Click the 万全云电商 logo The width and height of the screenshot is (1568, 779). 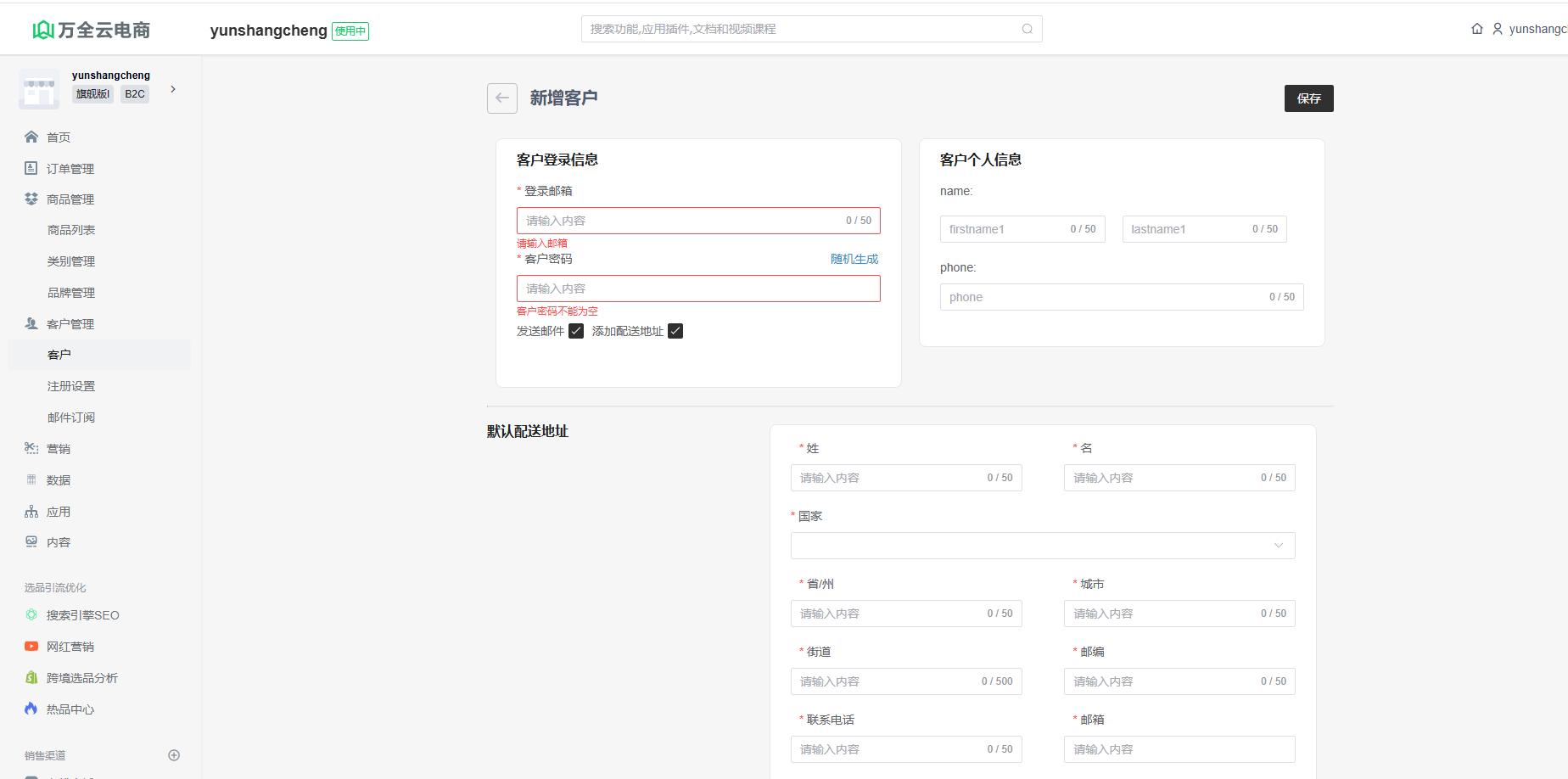click(91, 30)
